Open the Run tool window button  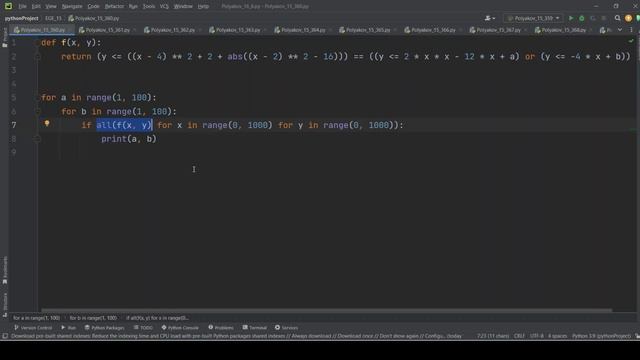[x=69, y=328]
